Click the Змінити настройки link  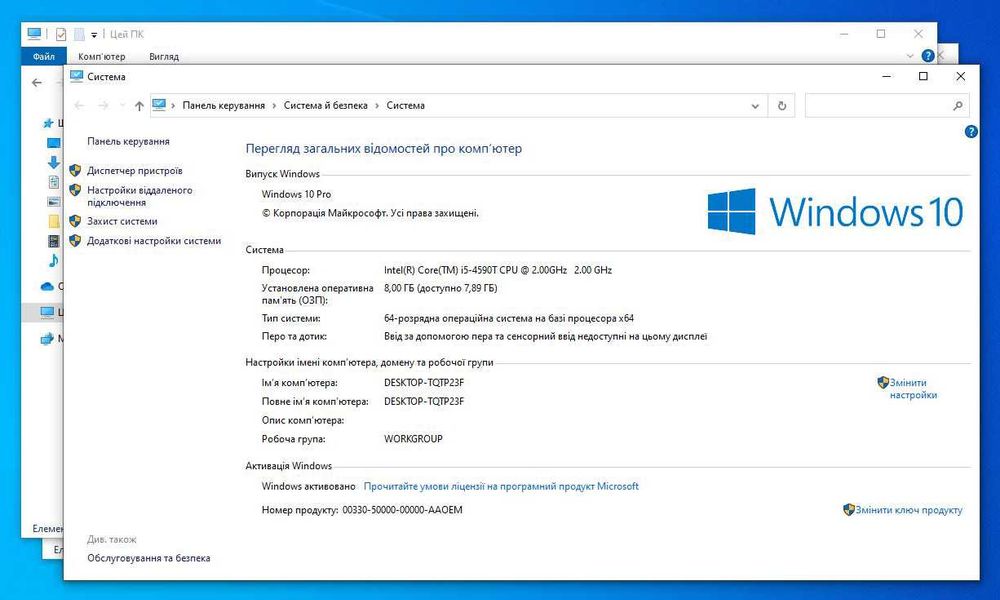click(x=913, y=388)
